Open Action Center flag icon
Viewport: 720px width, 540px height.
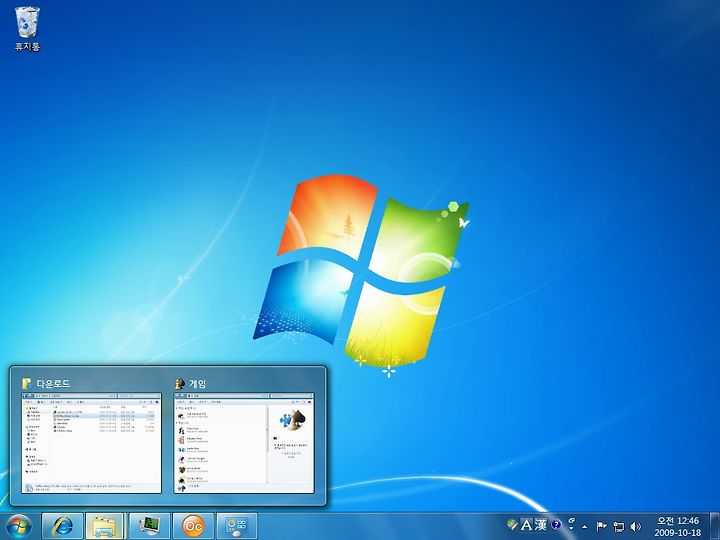pos(601,526)
